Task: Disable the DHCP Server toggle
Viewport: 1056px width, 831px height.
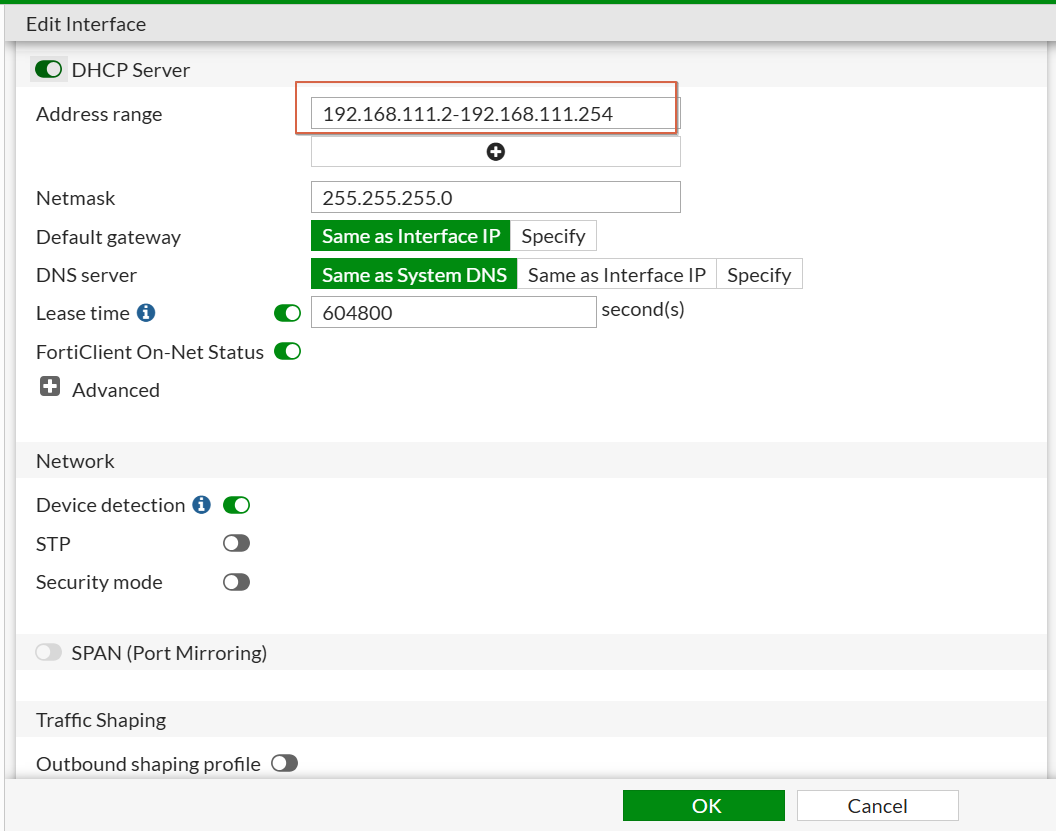Action: [x=48, y=69]
